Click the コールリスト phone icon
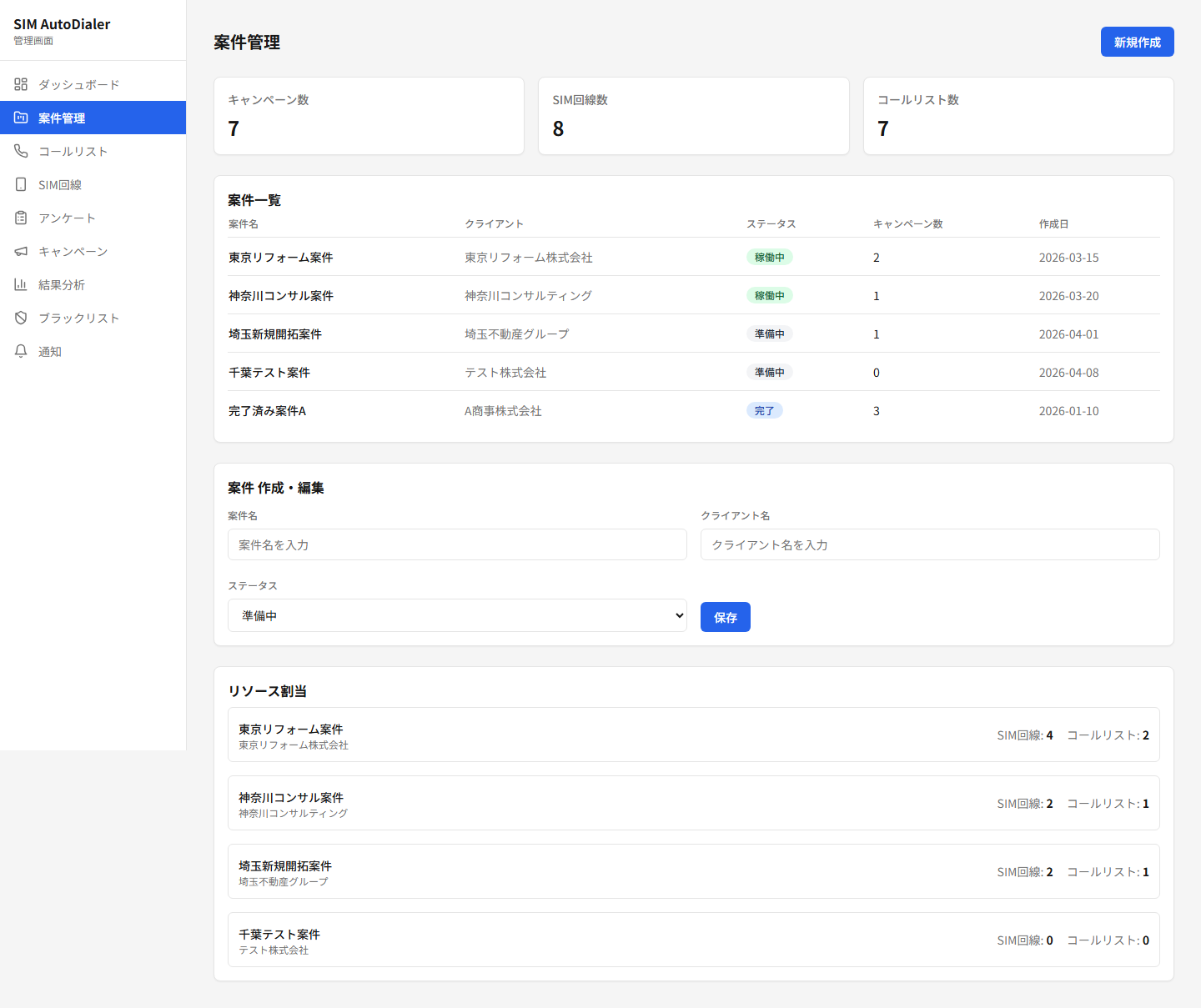1201x1008 pixels. point(21,151)
